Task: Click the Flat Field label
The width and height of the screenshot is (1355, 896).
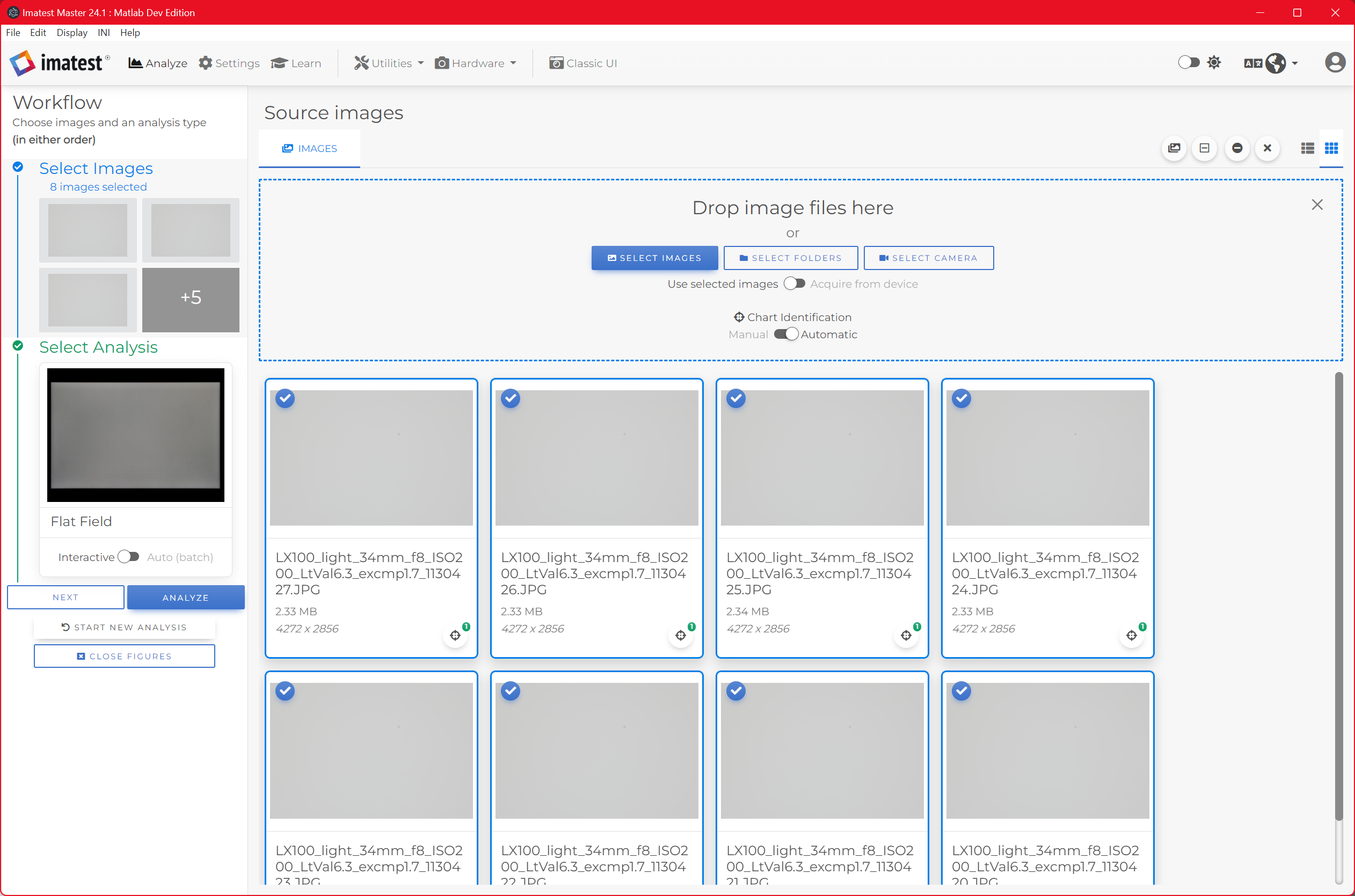Action: click(81, 521)
